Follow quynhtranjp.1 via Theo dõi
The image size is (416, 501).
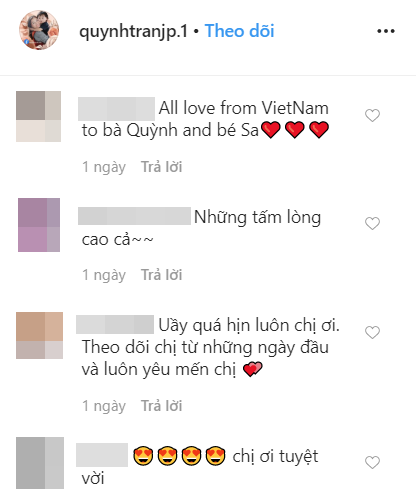(239, 31)
